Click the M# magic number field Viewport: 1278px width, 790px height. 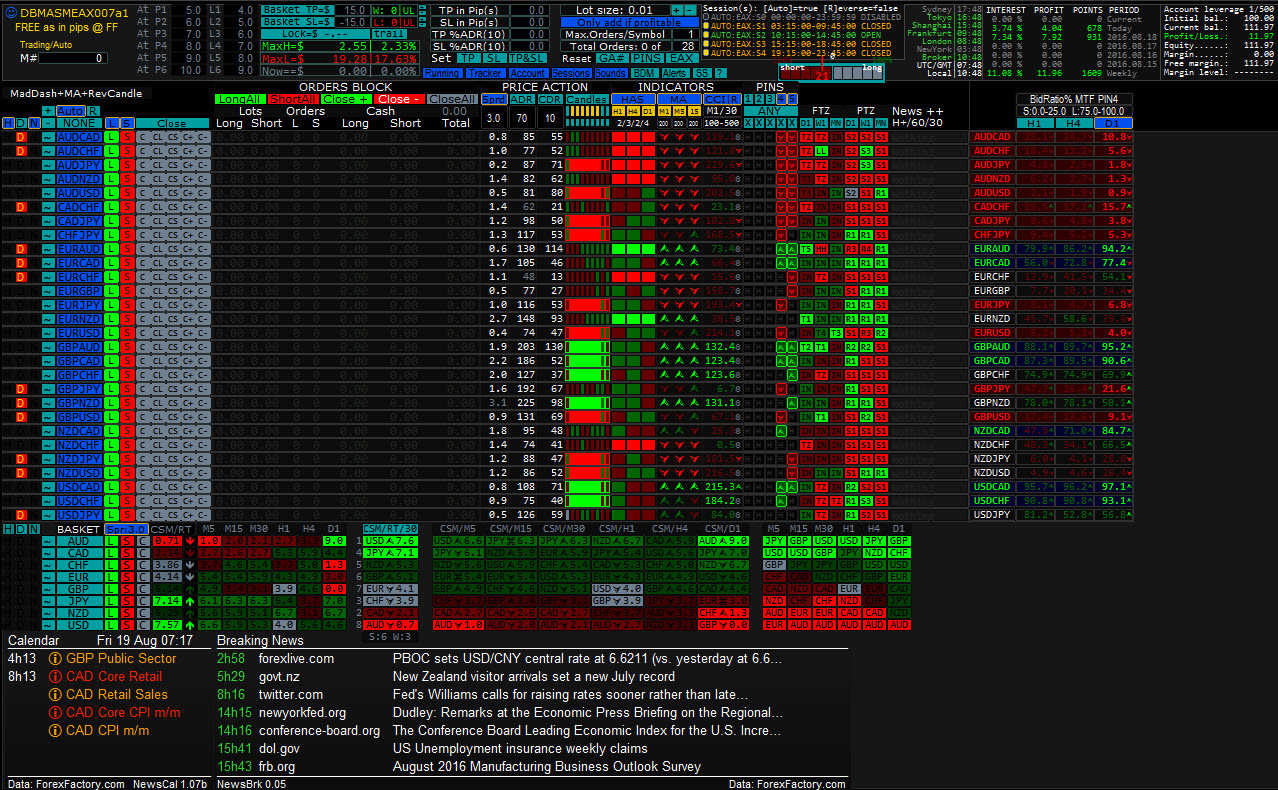click(x=72, y=58)
